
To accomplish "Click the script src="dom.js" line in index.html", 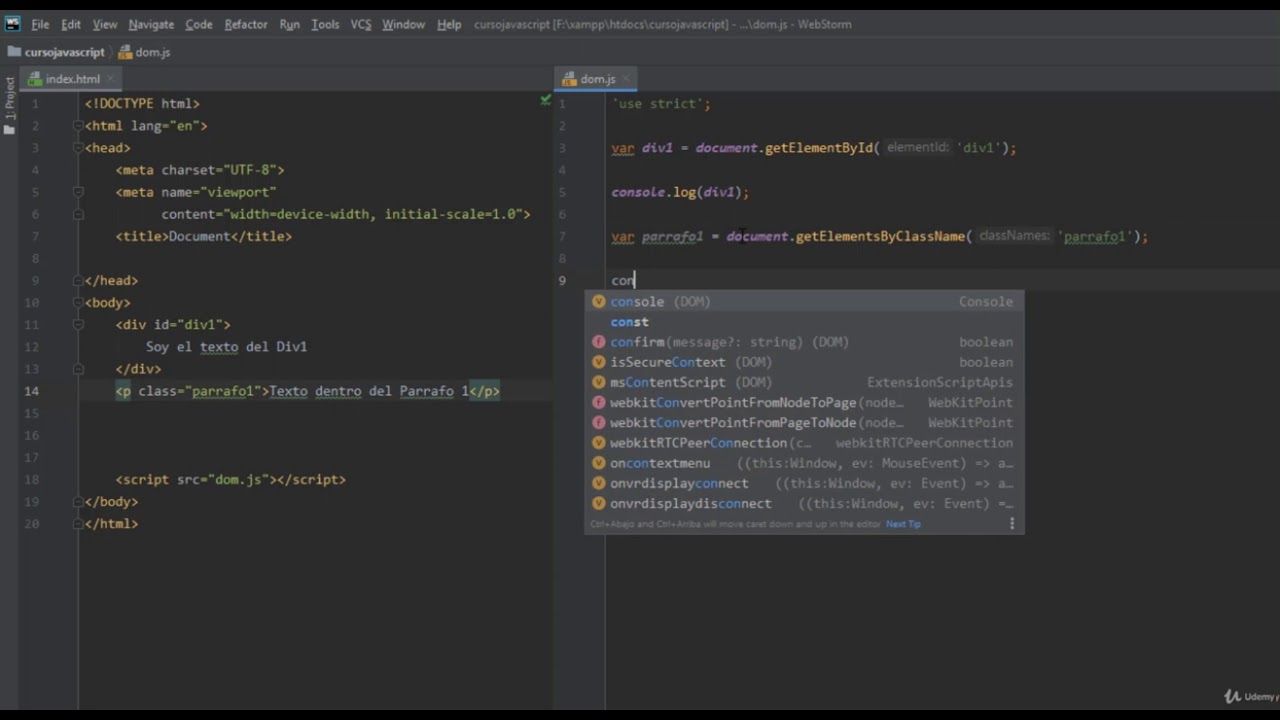I will click(x=230, y=480).
